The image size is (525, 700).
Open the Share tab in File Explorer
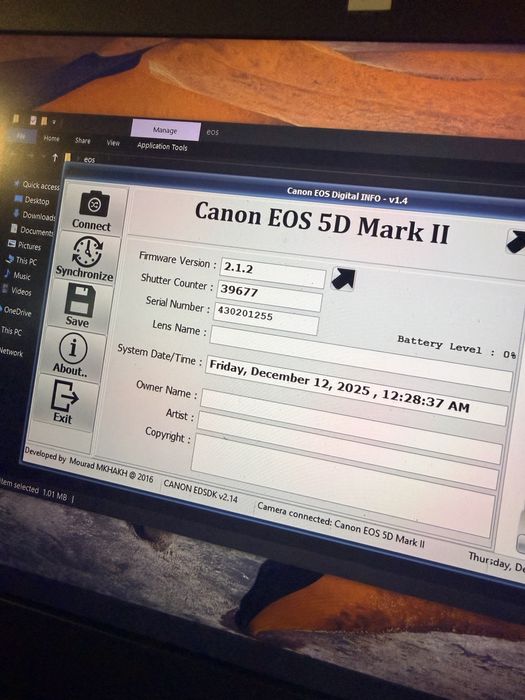coord(83,141)
